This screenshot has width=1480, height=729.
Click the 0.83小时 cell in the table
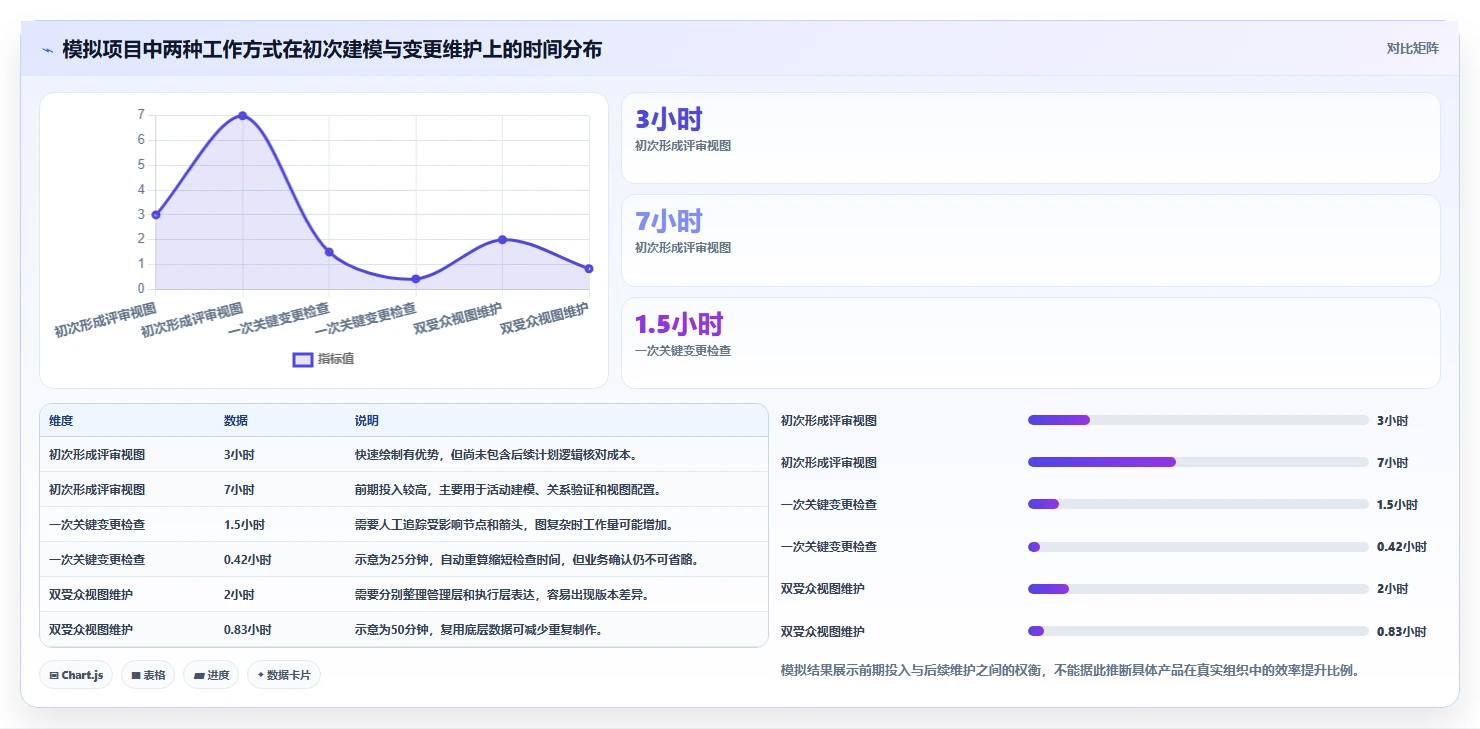[247, 630]
